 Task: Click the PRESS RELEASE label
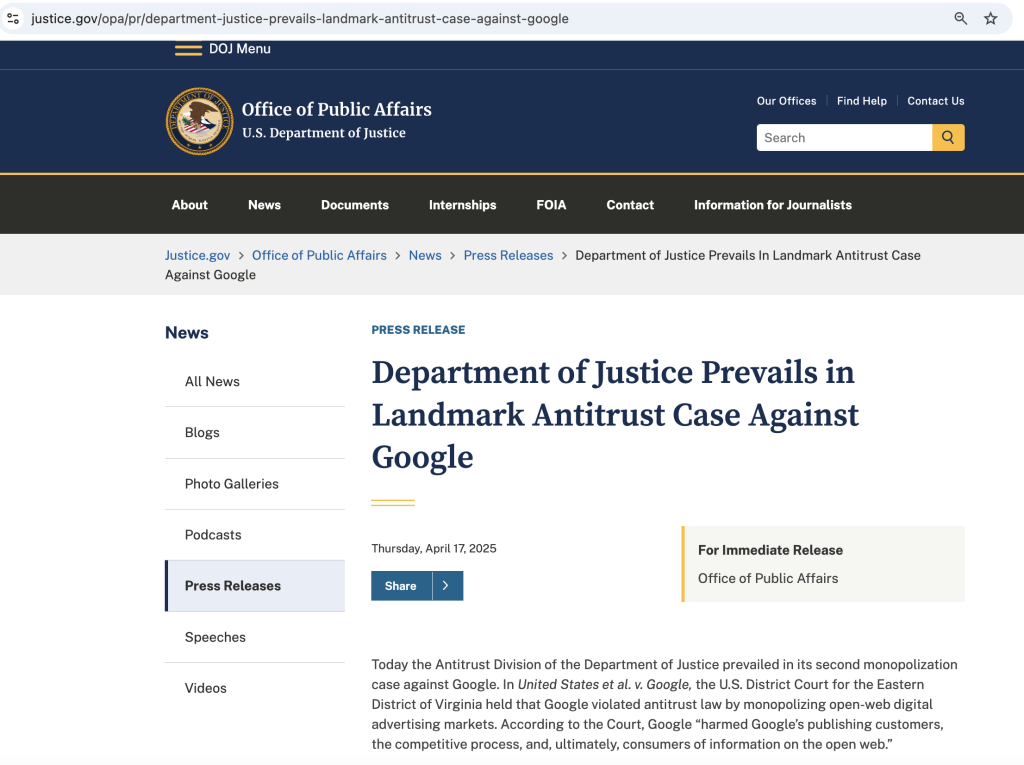click(418, 330)
